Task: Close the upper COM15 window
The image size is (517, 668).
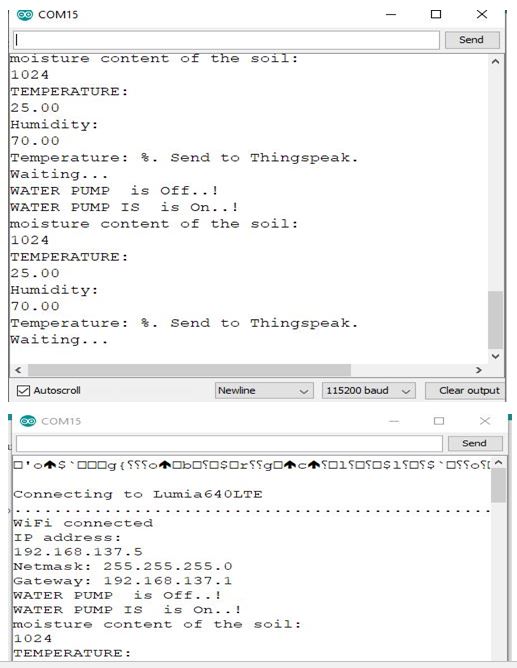Action: point(482,14)
